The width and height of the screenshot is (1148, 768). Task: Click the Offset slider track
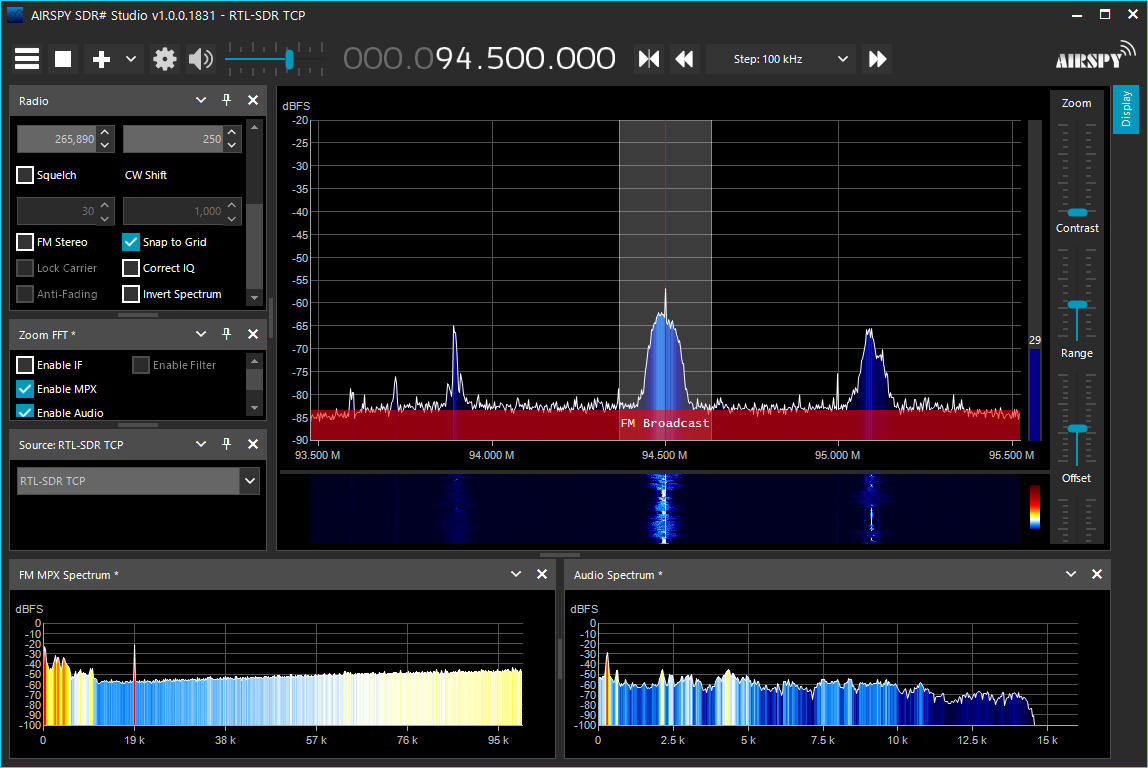point(1077,520)
